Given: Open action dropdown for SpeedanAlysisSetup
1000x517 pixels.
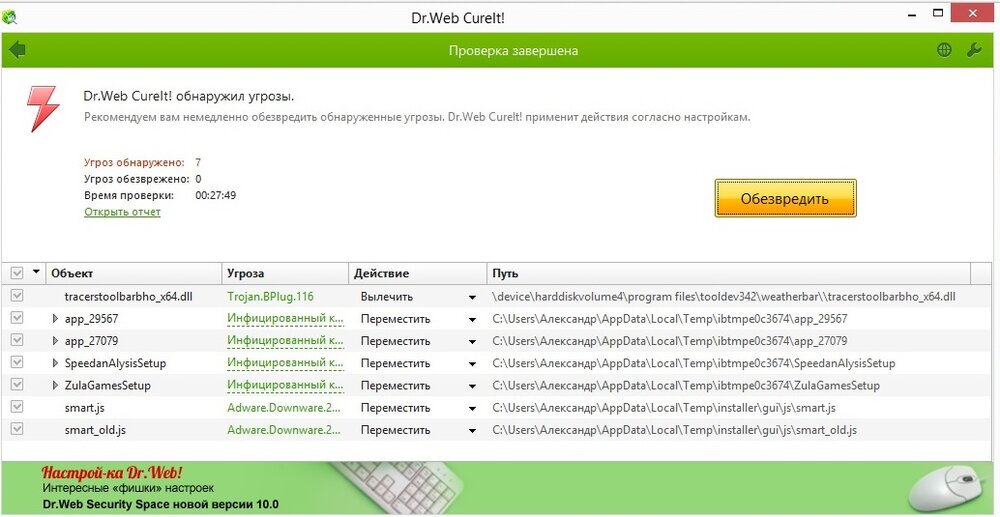Looking at the screenshot, I should click(x=472, y=365).
